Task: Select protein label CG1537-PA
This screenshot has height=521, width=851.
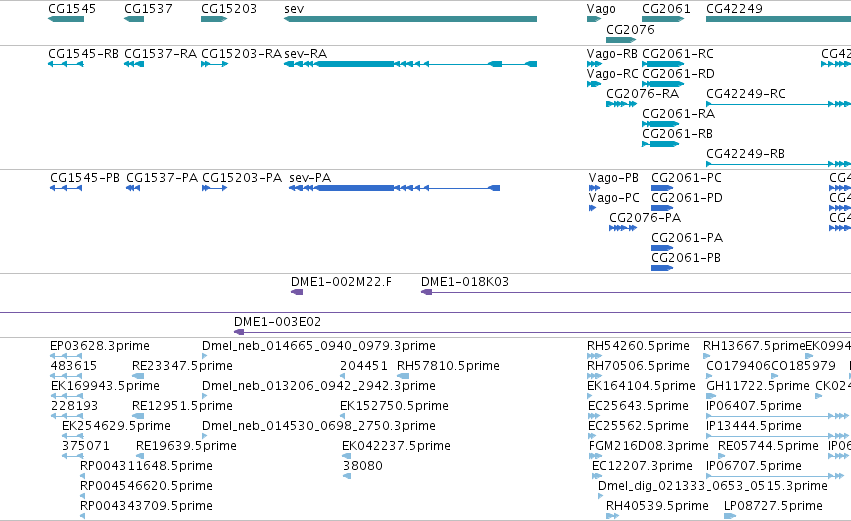Action: [x=162, y=178]
